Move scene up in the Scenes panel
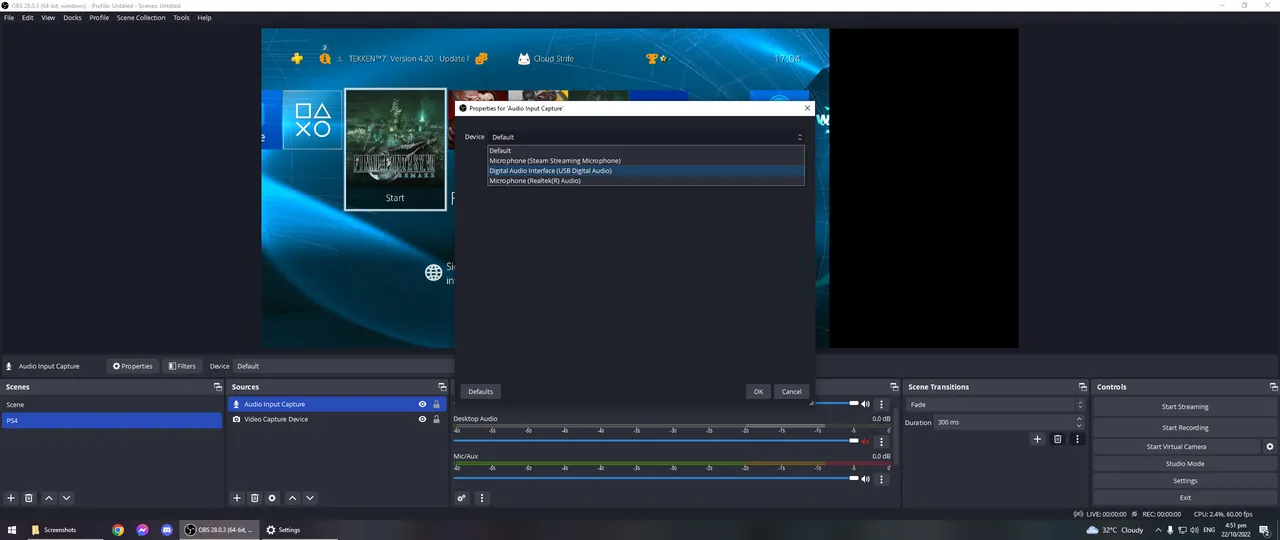Viewport: 1280px width, 540px height. [x=49, y=498]
